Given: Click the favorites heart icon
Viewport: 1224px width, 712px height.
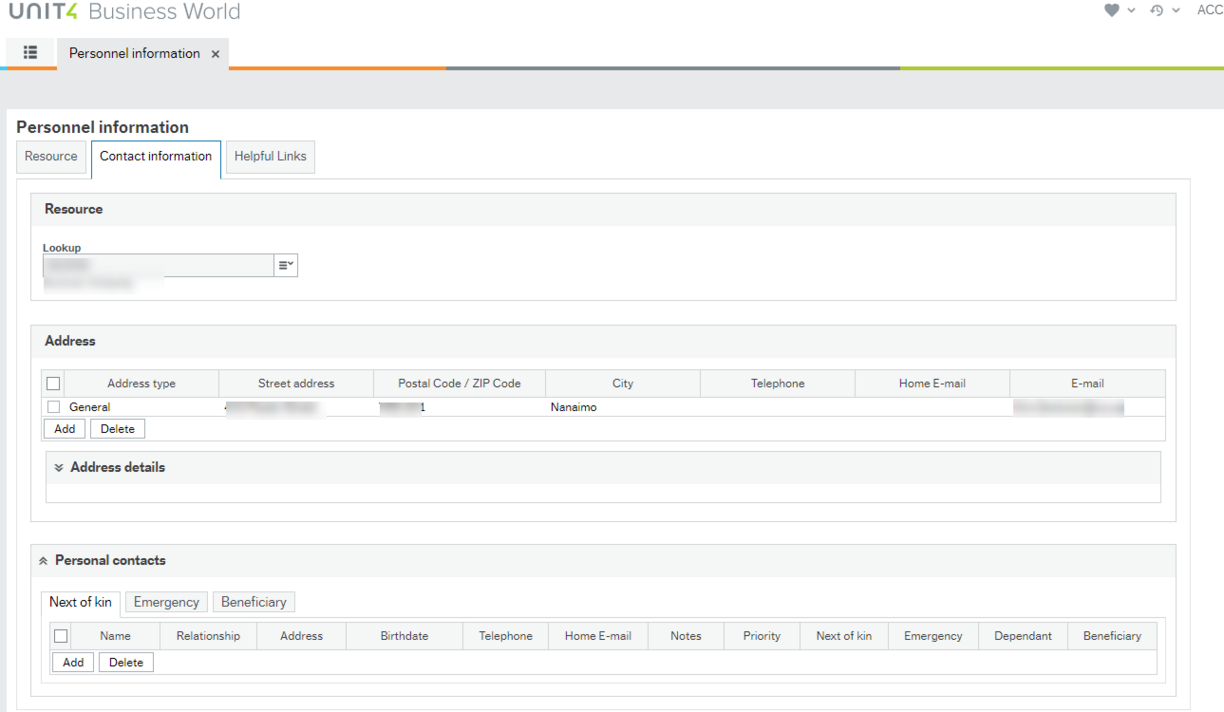Looking at the screenshot, I should click(1111, 11).
